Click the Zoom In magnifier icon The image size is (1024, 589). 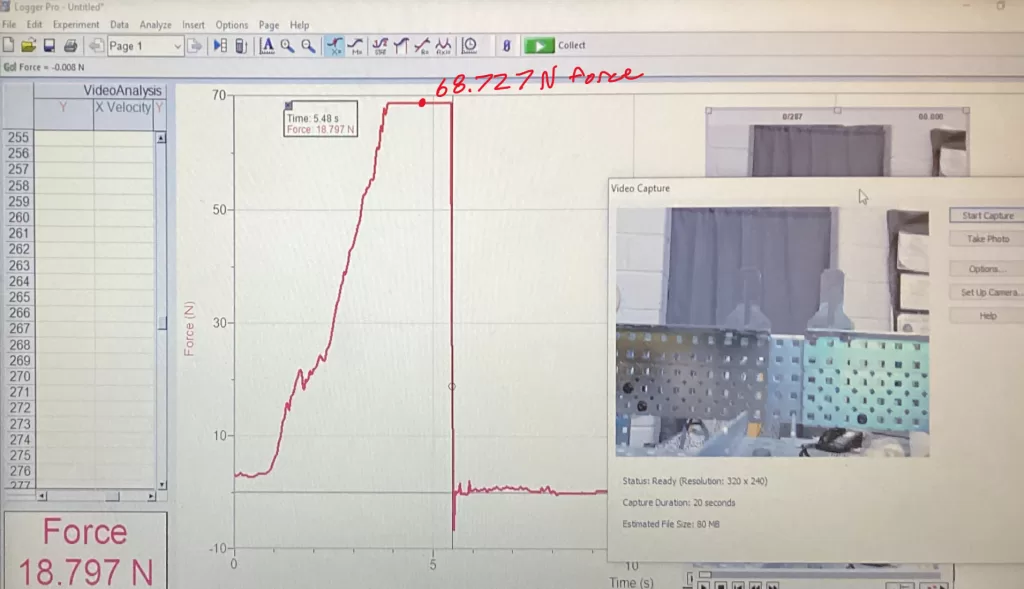tap(287, 46)
